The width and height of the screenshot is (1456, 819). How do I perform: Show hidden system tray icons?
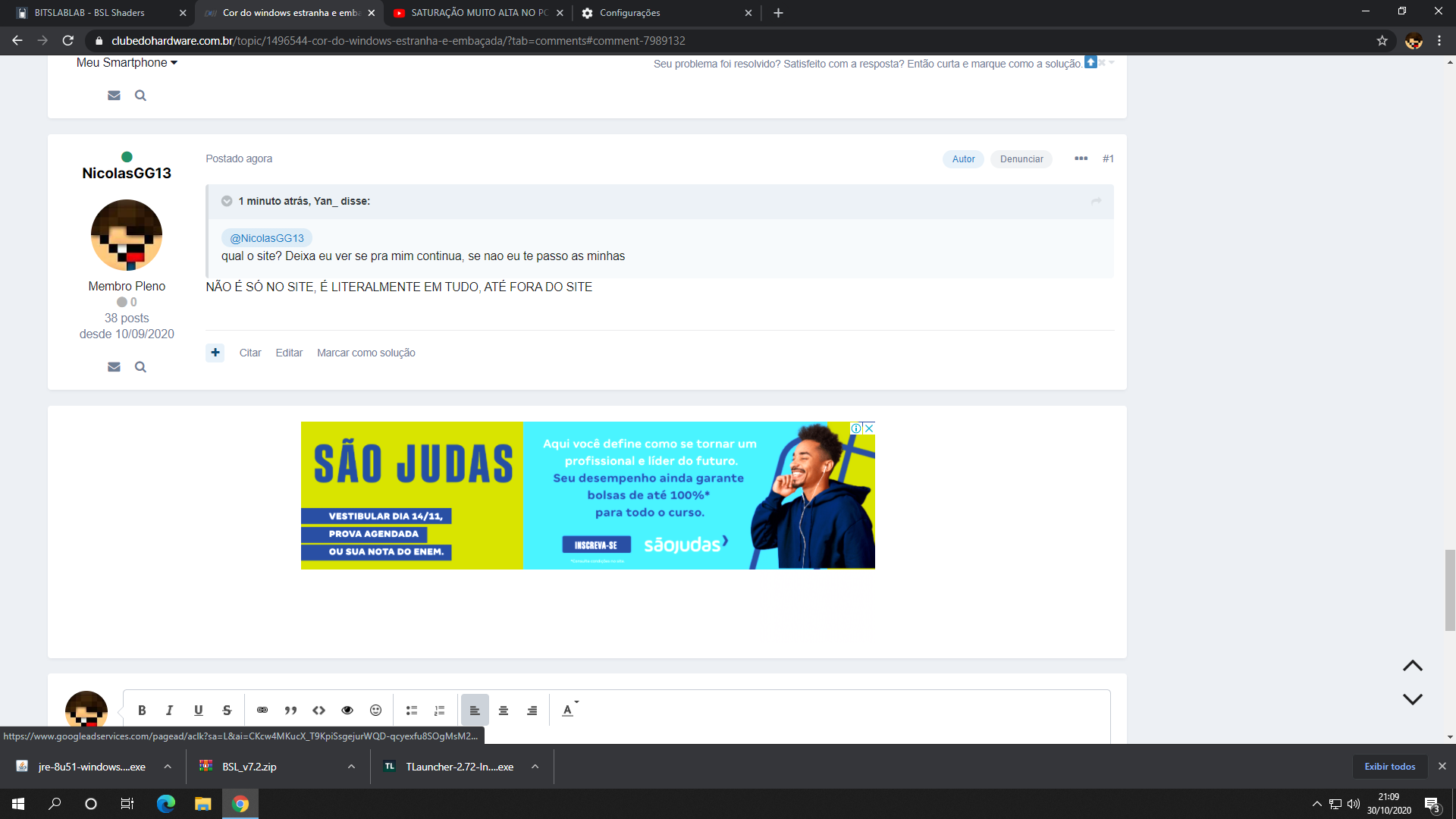[x=1316, y=804]
